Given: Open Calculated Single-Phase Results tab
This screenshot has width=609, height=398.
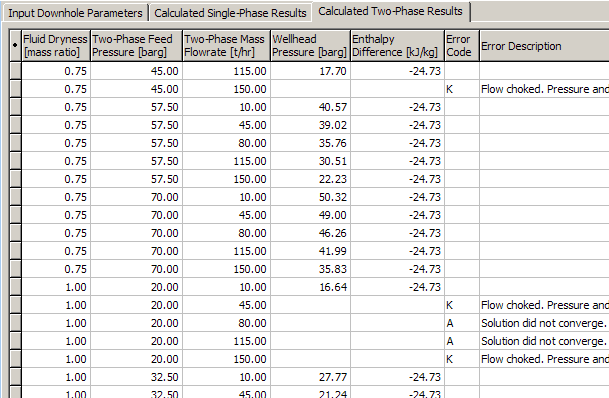Looking at the screenshot, I should pos(230,13).
